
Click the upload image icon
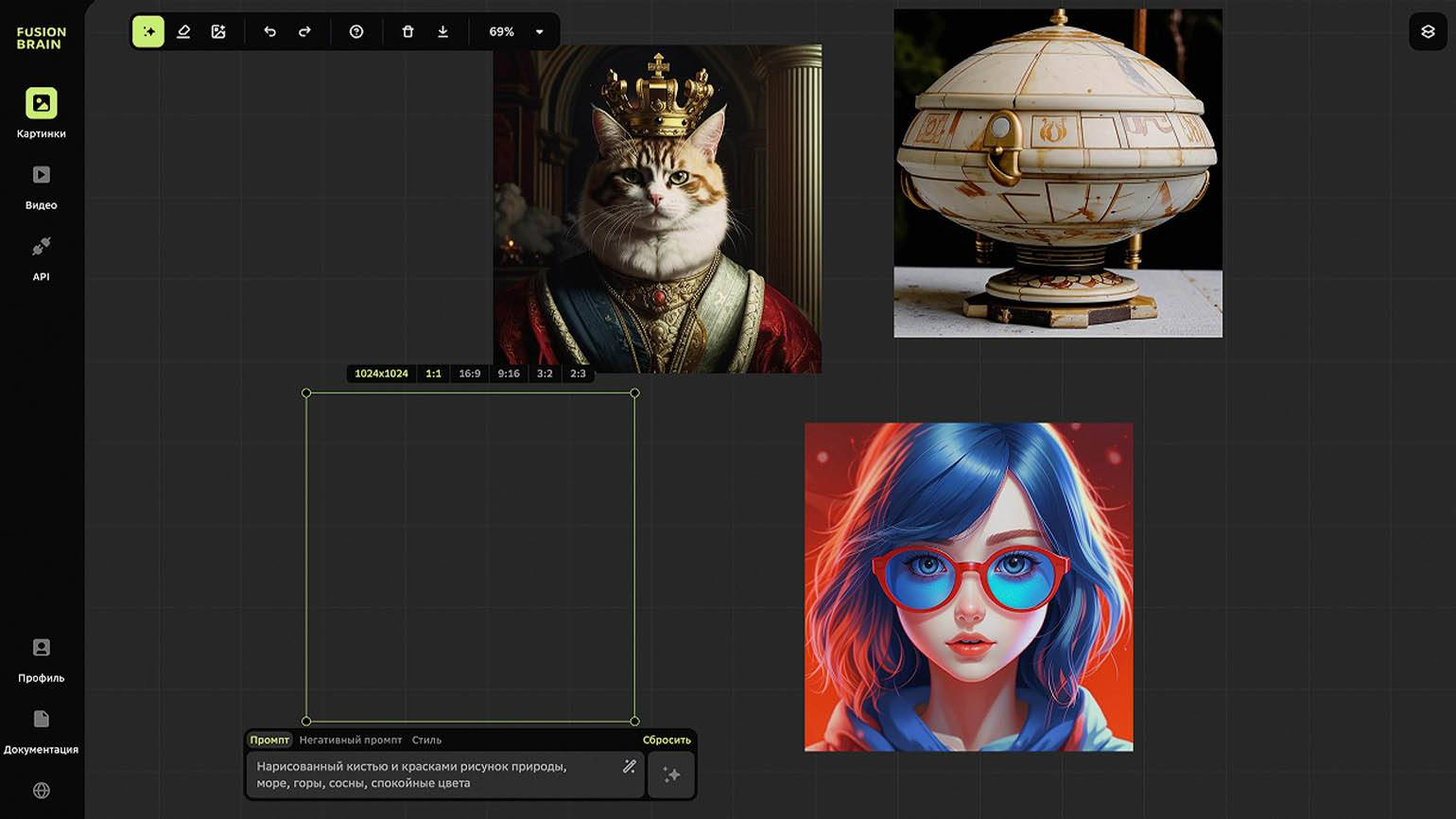[x=218, y=32]
